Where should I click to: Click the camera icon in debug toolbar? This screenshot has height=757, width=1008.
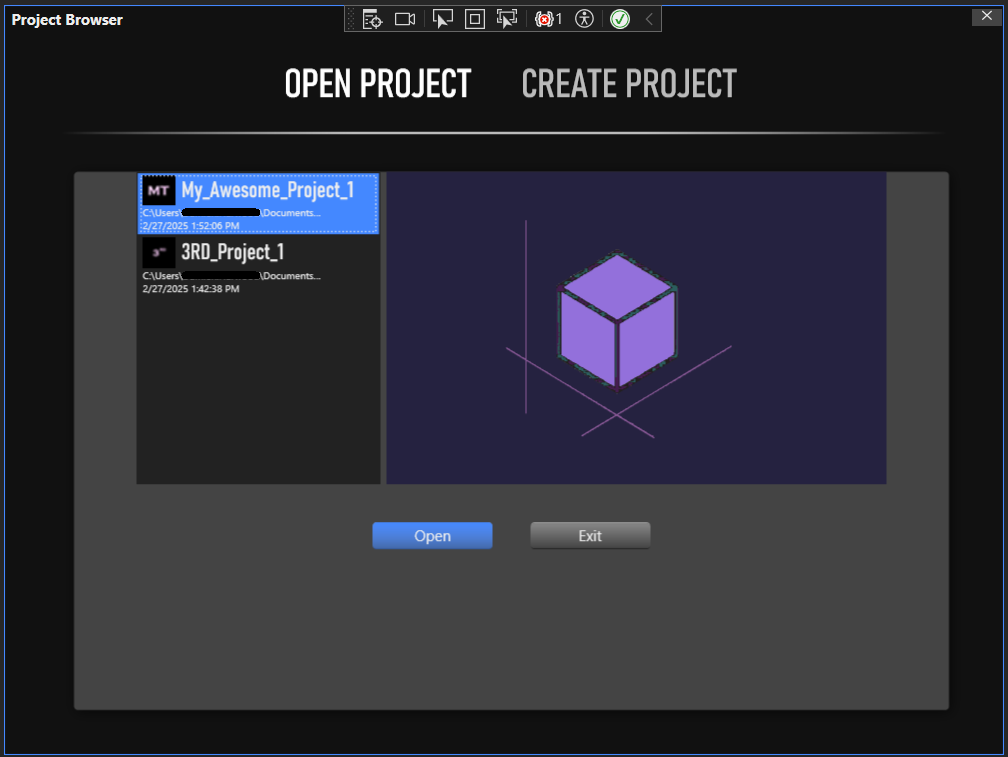tap(405, 19)
